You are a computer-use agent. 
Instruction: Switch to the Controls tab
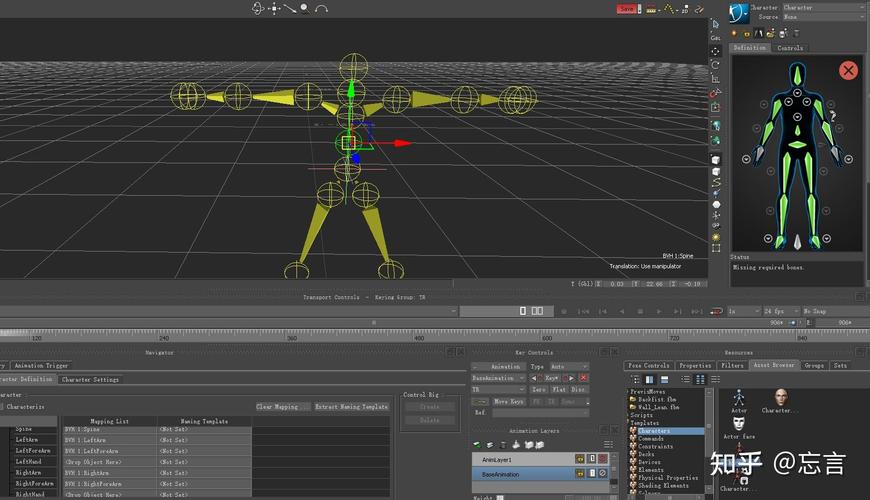tap(790, 48)
